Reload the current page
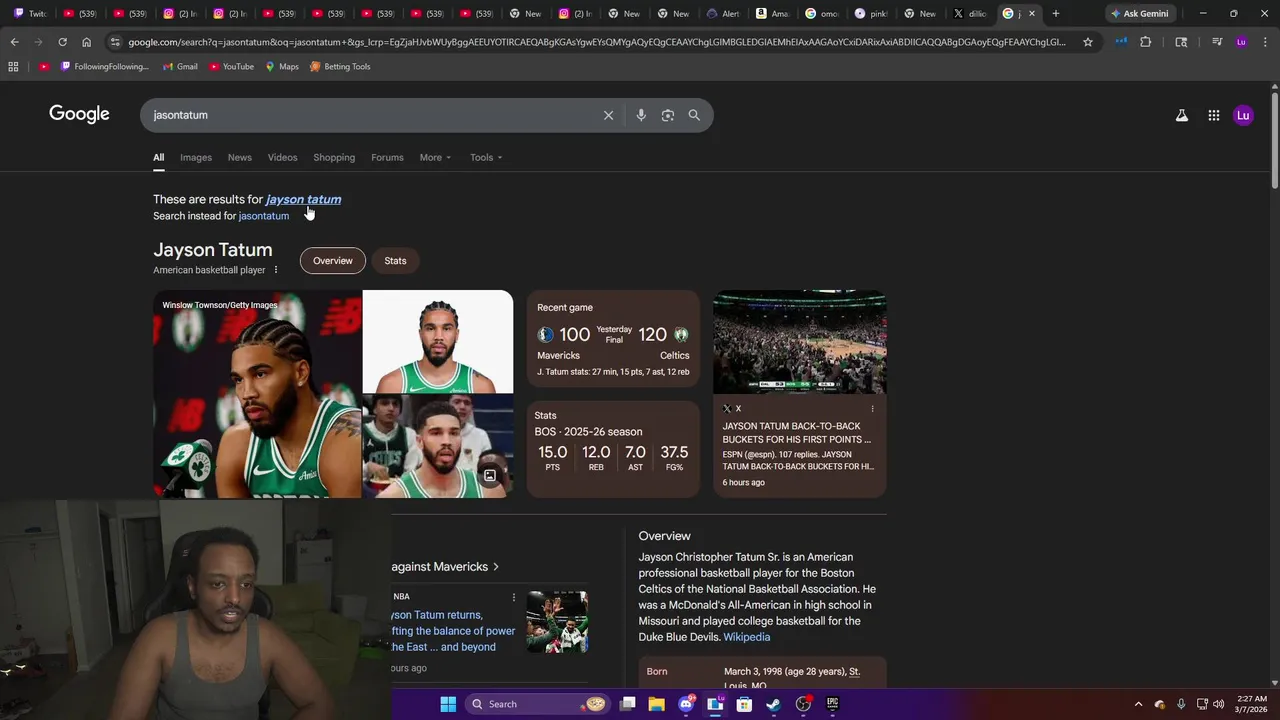The image size is (1280, 720). (x=62, y=42)
